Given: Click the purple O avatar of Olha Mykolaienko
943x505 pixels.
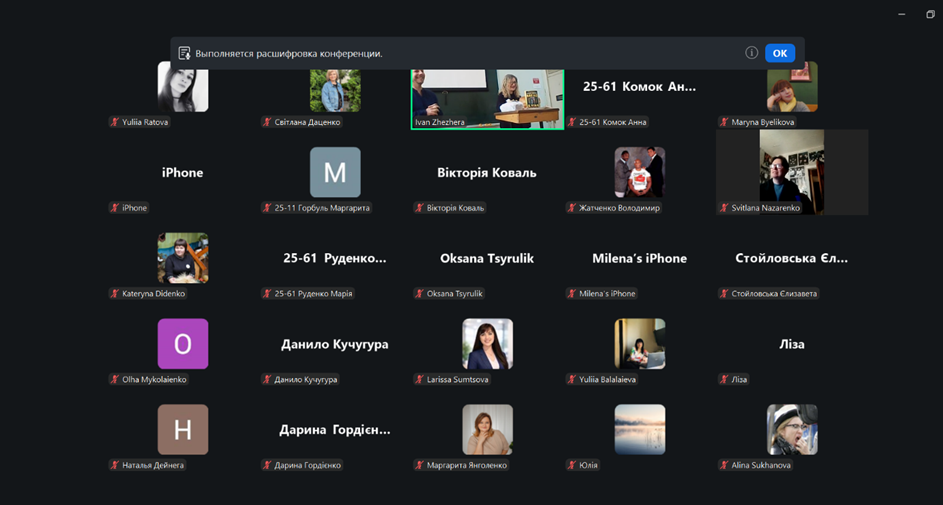Looking at the screenshot, I should click(183, 344).
